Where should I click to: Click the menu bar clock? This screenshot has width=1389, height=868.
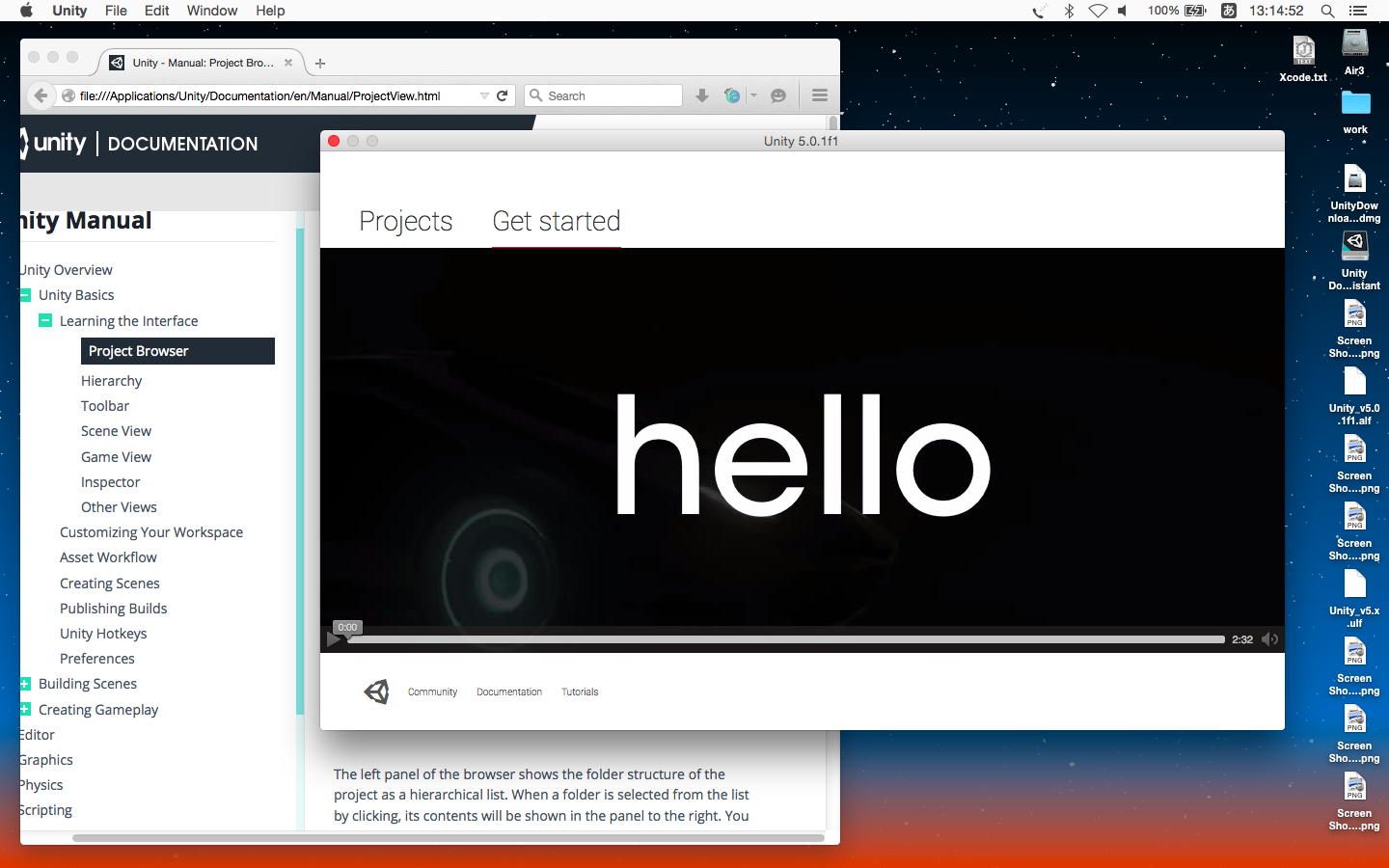(1275, 11)
